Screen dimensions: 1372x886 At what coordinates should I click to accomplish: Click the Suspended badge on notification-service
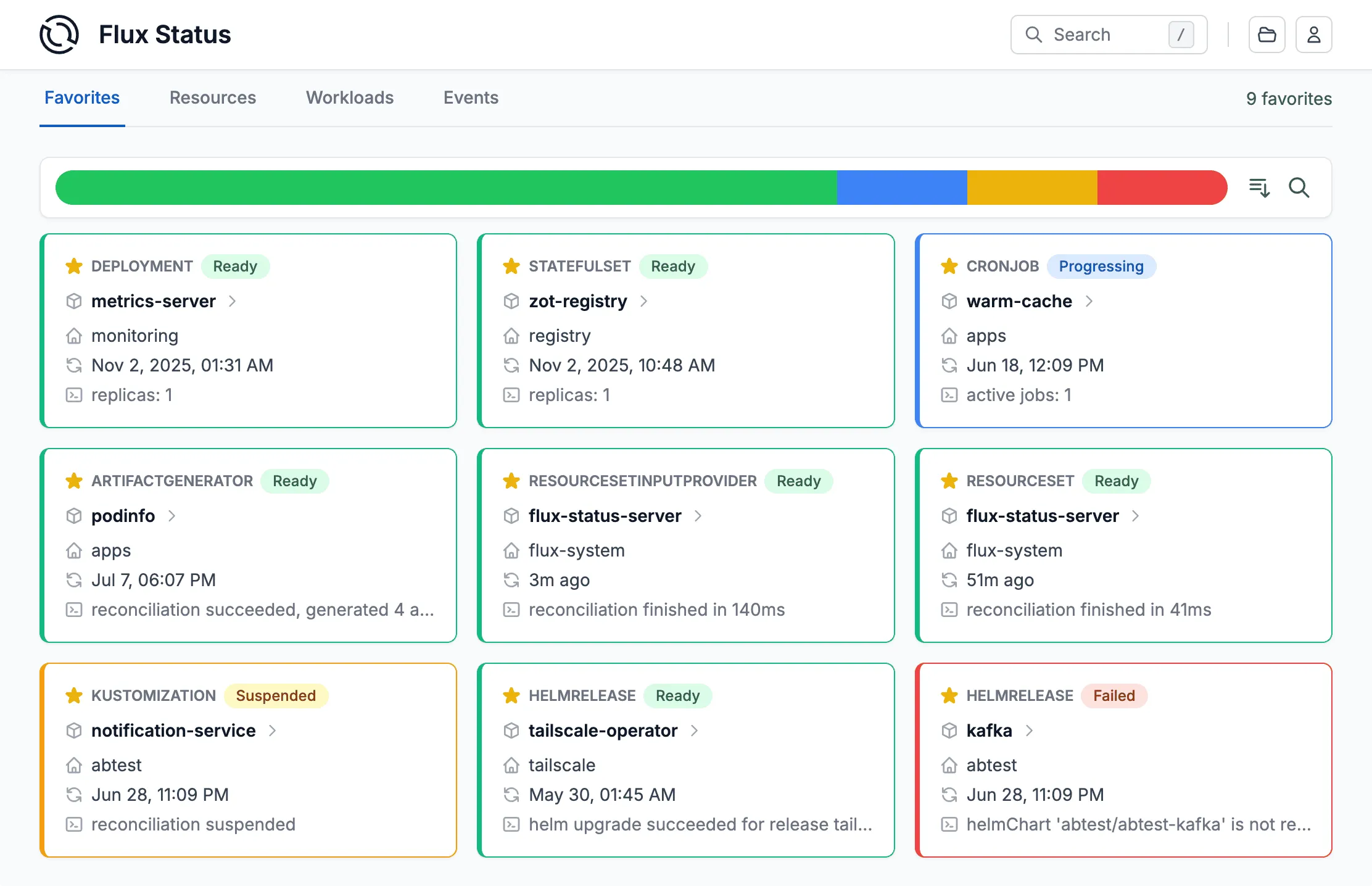pyautogui.click(x=276, y=695)
